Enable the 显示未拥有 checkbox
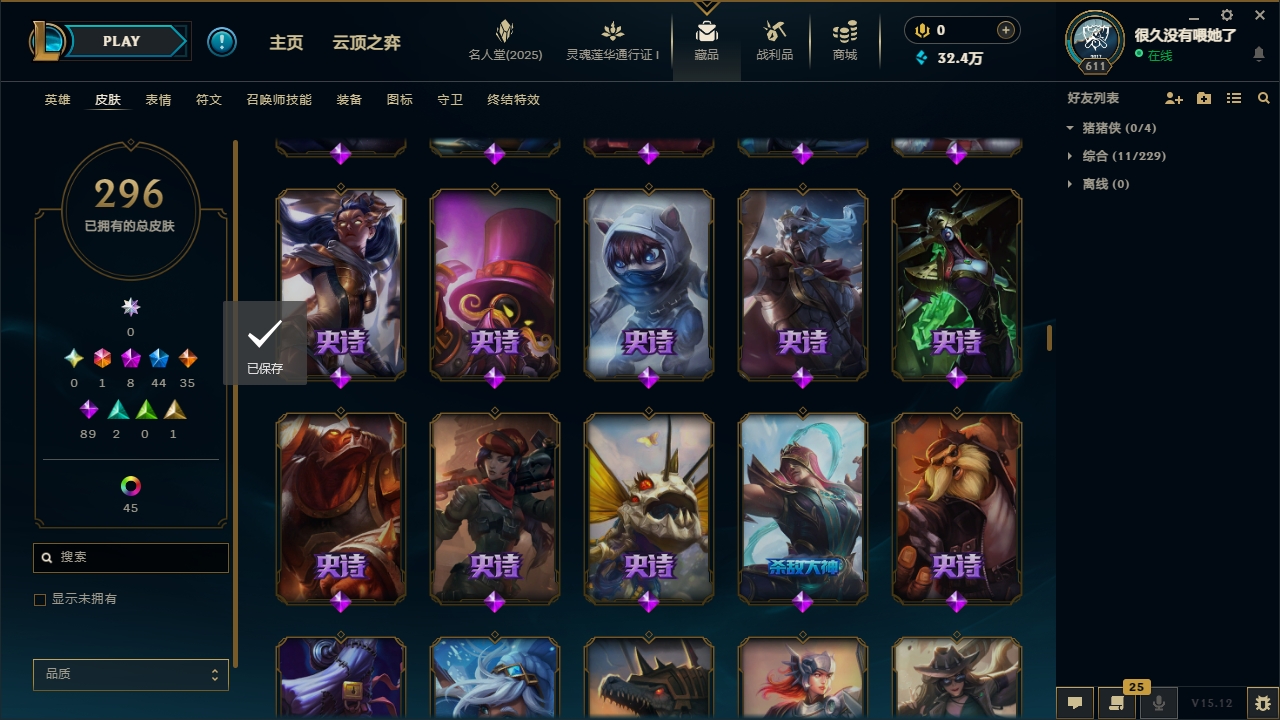The image size is (1280, 720). point(40,600)
